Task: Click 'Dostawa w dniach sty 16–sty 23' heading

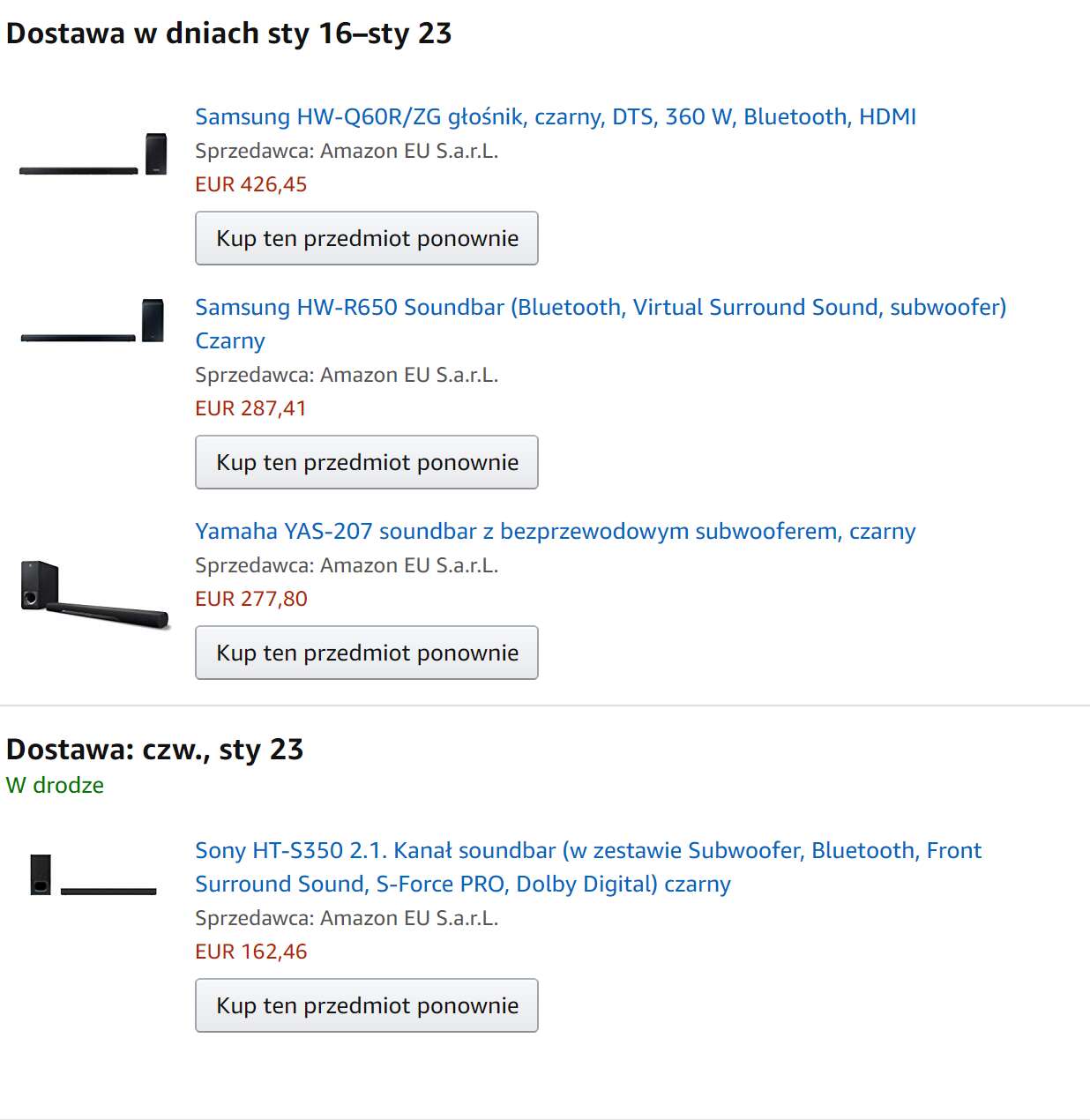Action: click(228, 34)
